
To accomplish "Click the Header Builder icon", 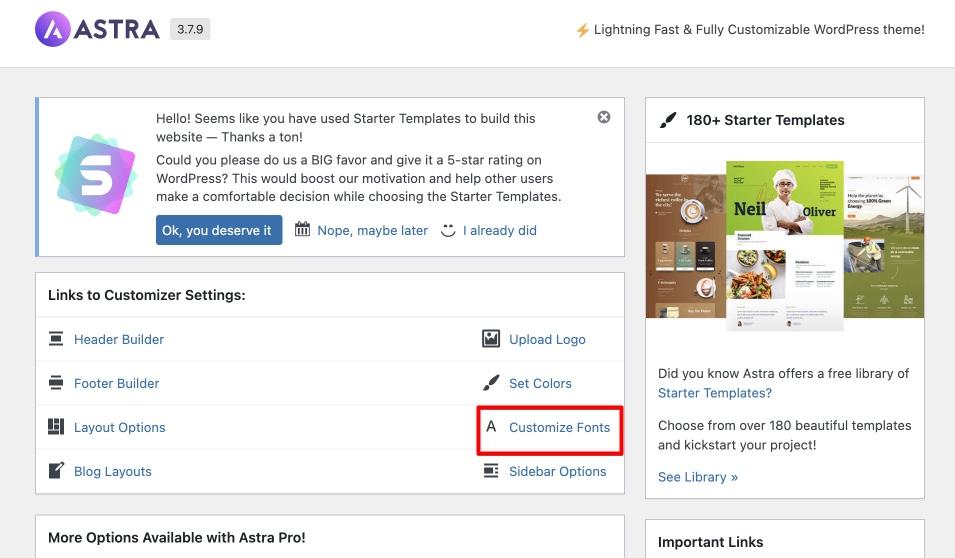I will (56, 339).
